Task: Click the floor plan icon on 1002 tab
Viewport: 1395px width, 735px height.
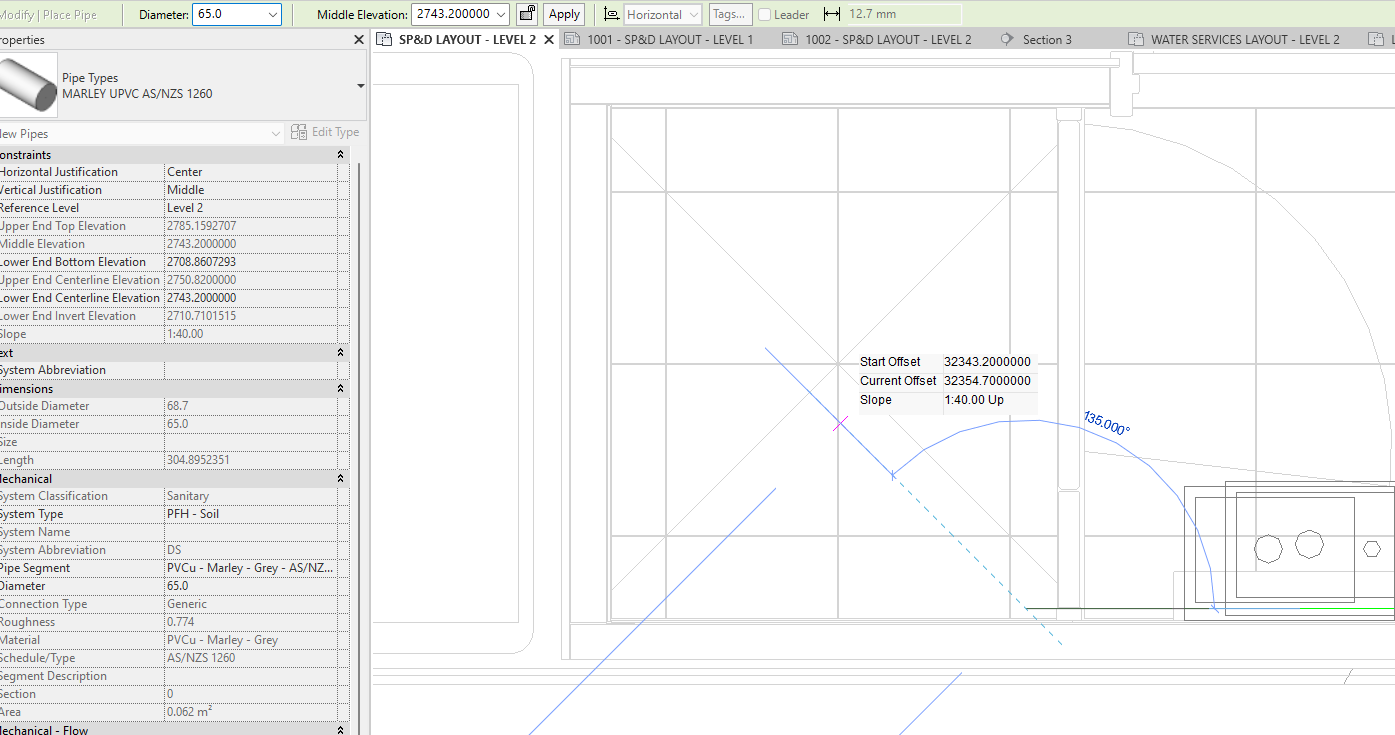Action: coord(790,40)
